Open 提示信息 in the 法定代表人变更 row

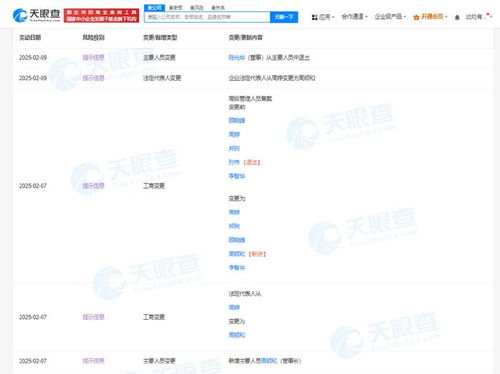point(94,78)
